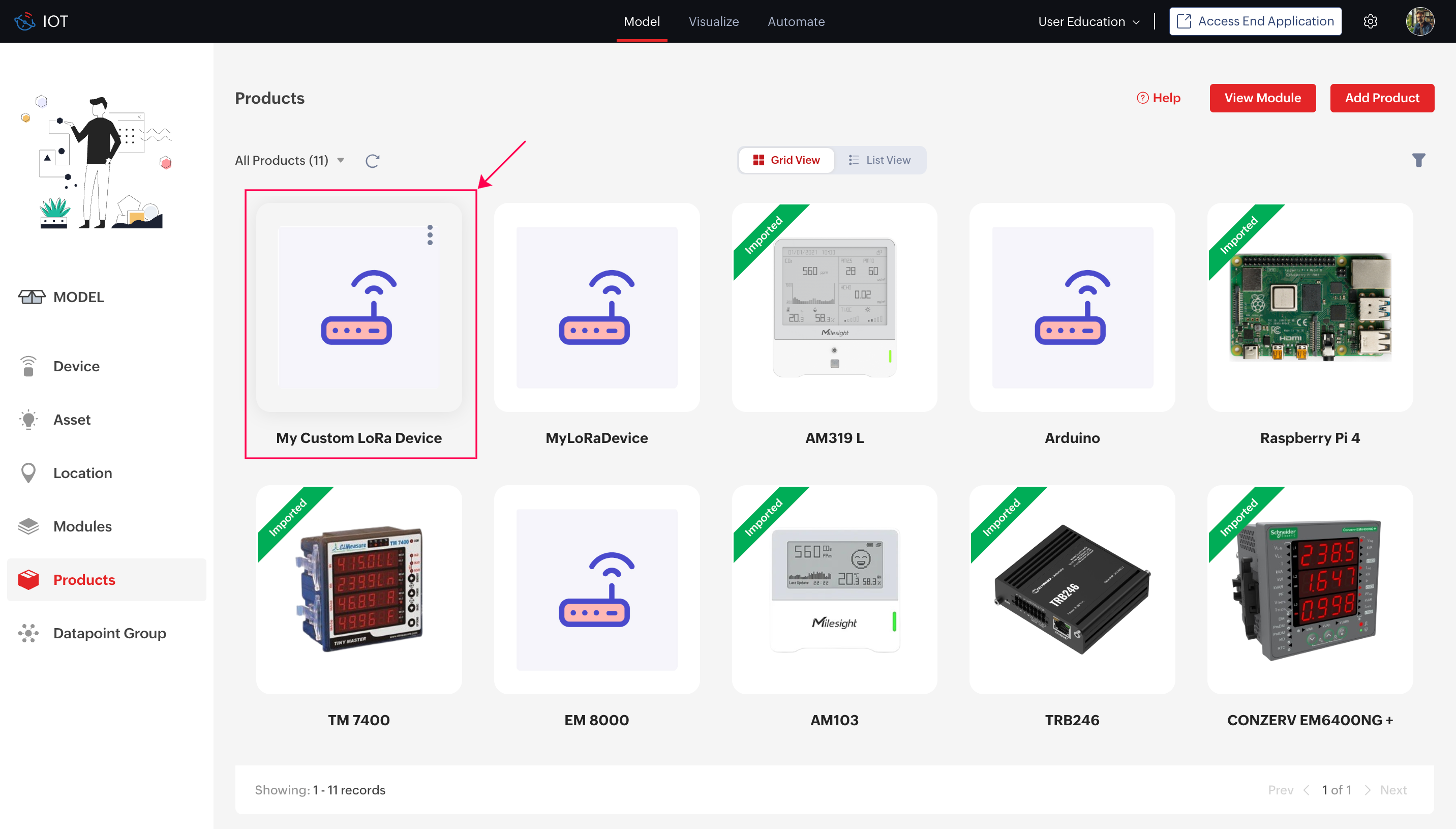
Task: Switch to List View
Action: [x=879, y=161]
